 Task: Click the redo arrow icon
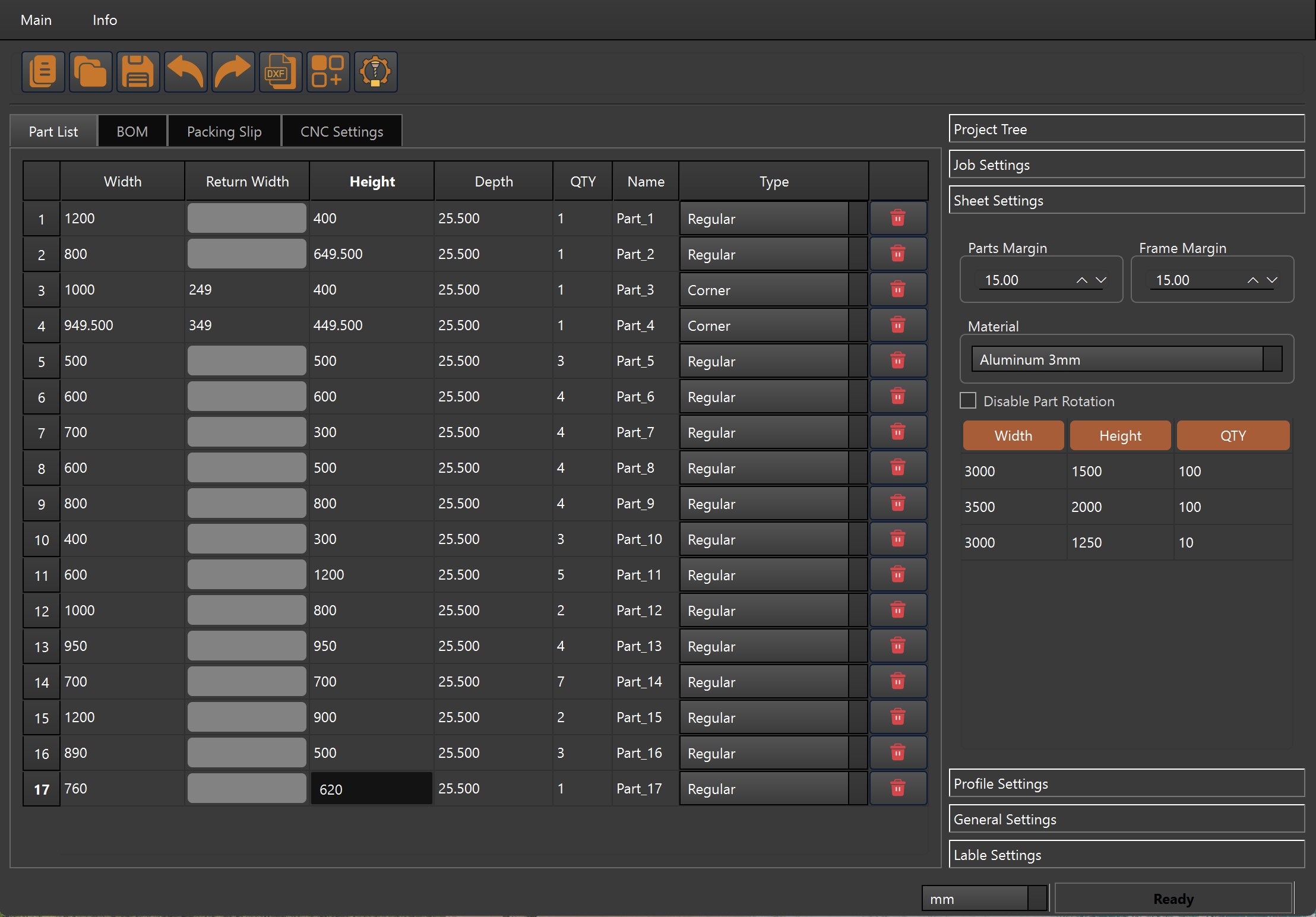[x=233, y=72]
